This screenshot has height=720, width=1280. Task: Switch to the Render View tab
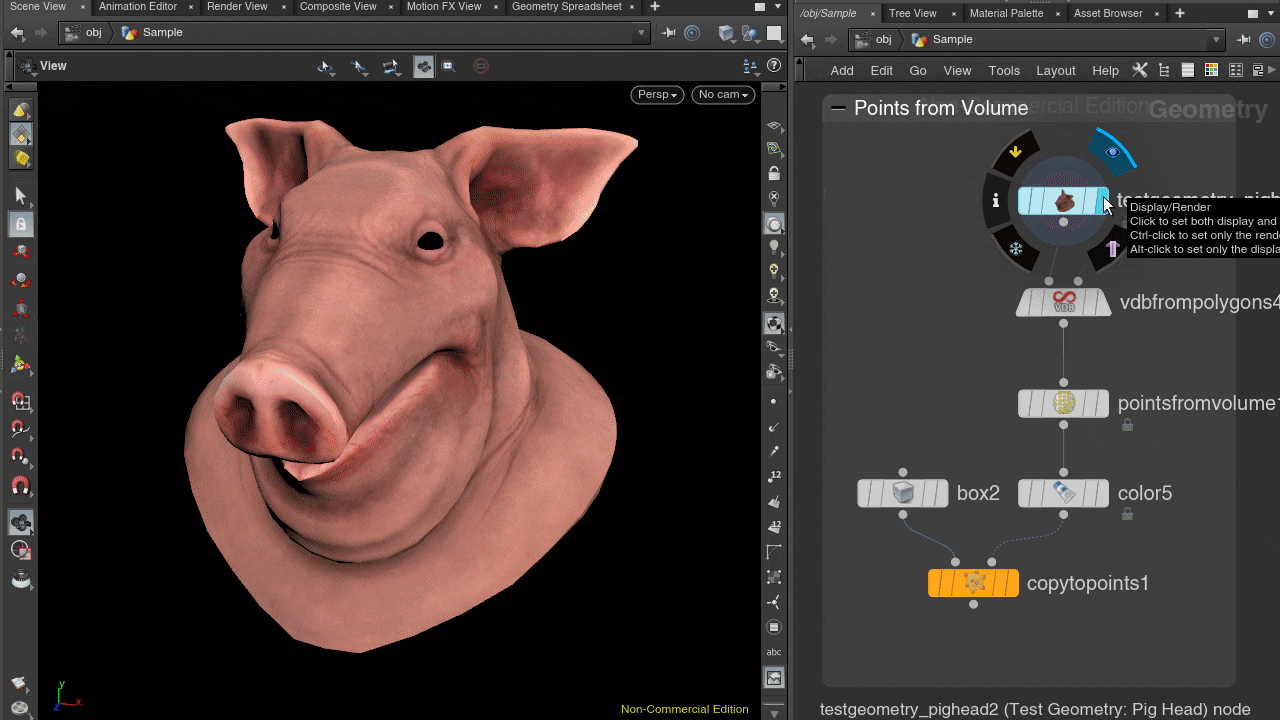(237, 6)
